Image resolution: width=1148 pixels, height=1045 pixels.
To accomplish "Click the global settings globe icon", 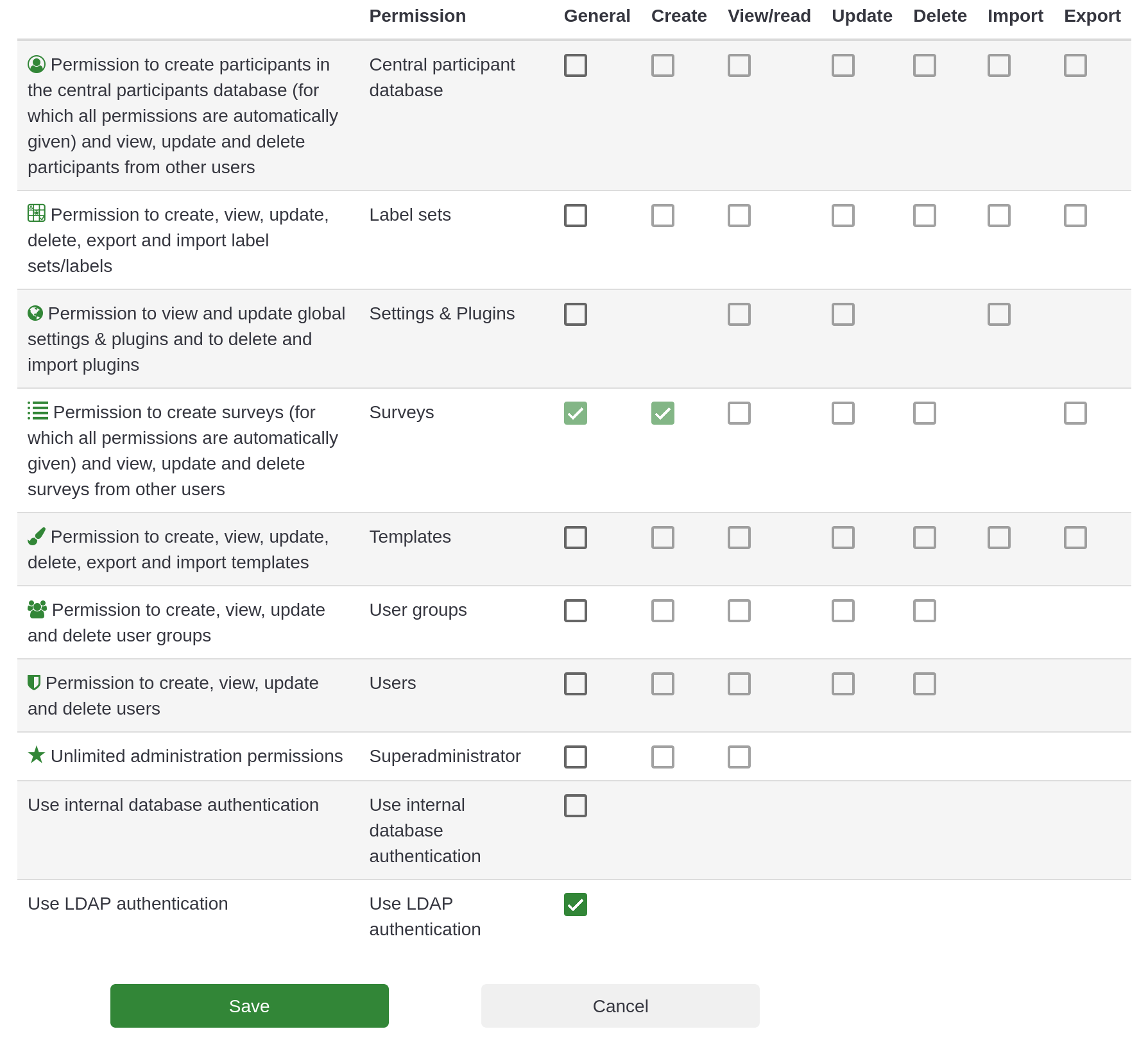I will 35,313.
